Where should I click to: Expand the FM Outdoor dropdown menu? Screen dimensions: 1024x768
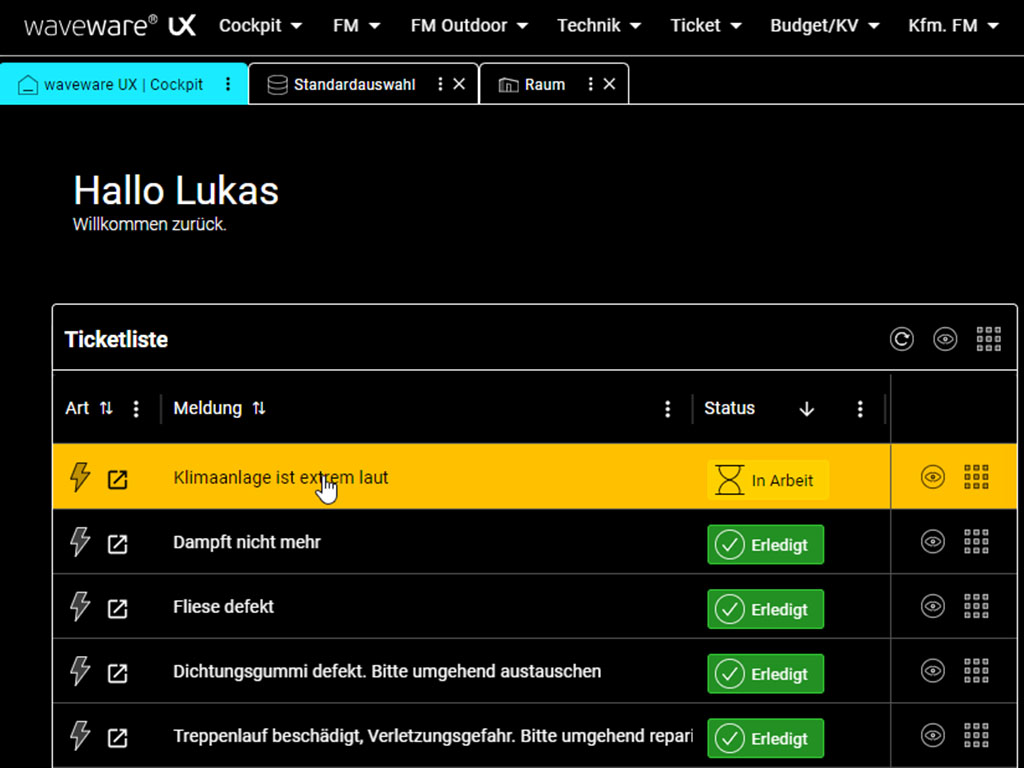click(469, 26)
